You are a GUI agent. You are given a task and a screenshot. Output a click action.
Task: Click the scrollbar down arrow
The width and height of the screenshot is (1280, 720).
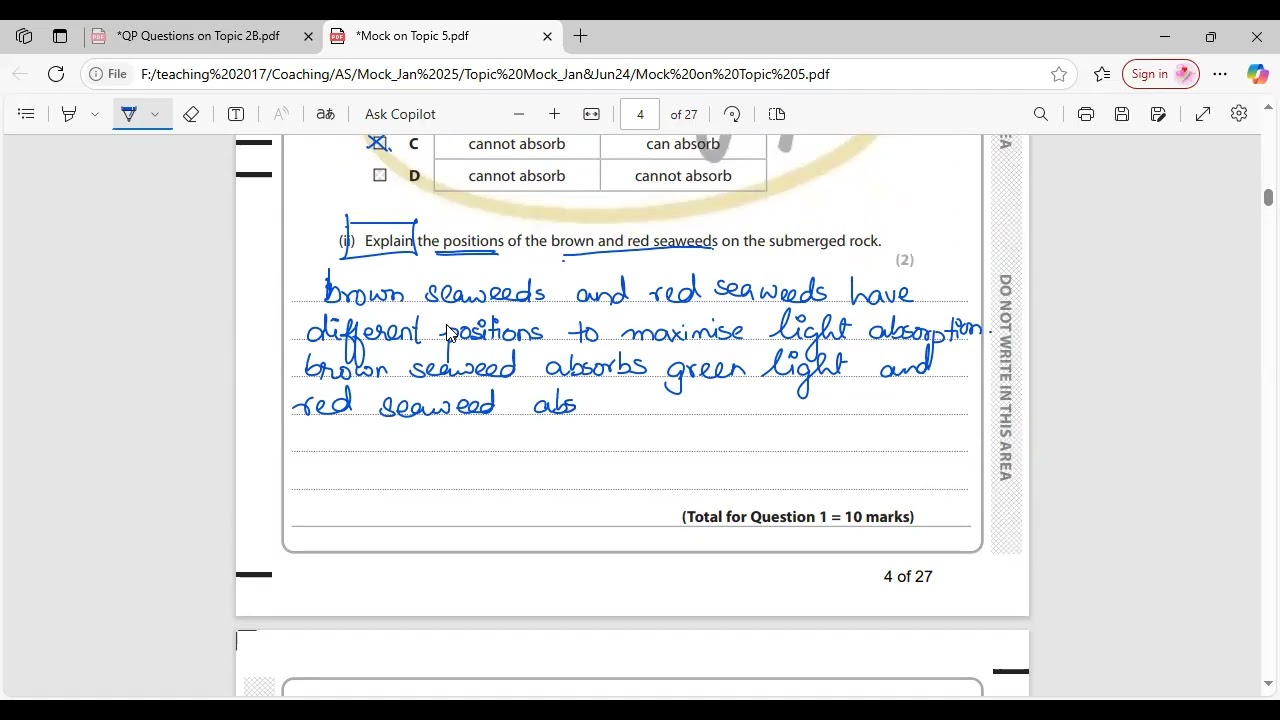tap(1269, 685)
